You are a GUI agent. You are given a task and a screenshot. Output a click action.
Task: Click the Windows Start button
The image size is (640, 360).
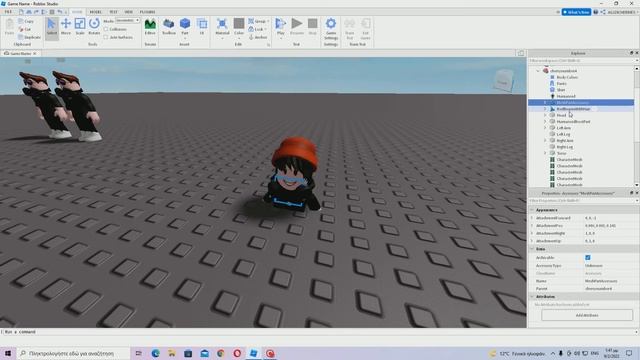(8, 353)
